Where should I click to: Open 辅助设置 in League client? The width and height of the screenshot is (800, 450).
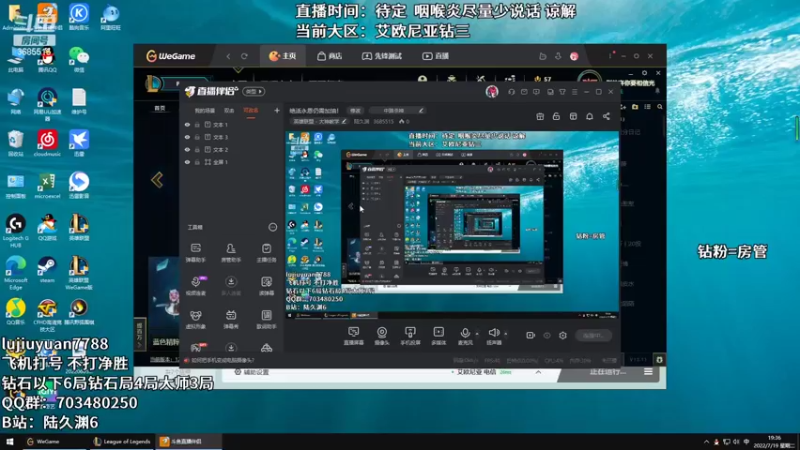click(251, 372)
